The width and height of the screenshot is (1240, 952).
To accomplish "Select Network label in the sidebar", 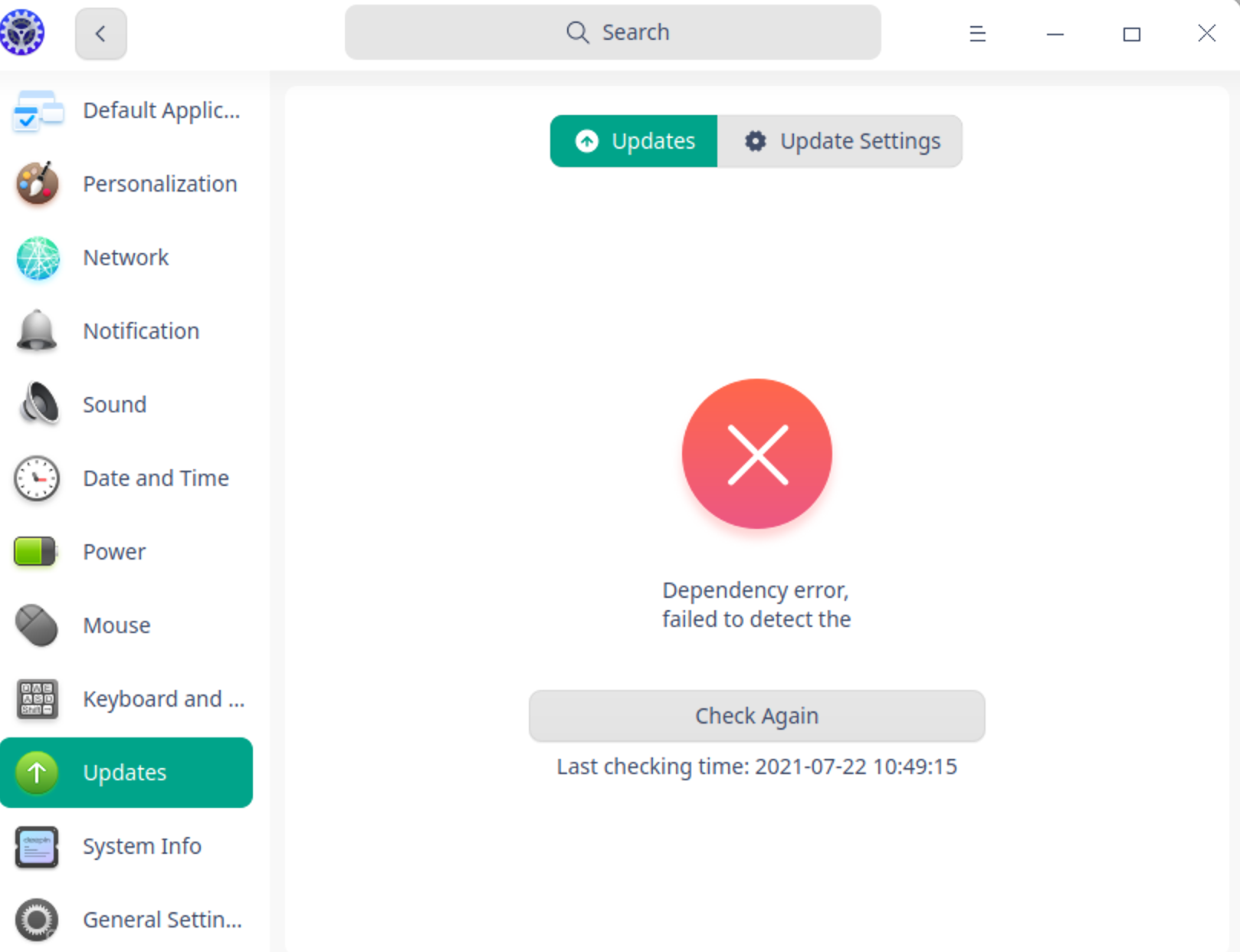I will pyautogui.click(x=126, y=258).
